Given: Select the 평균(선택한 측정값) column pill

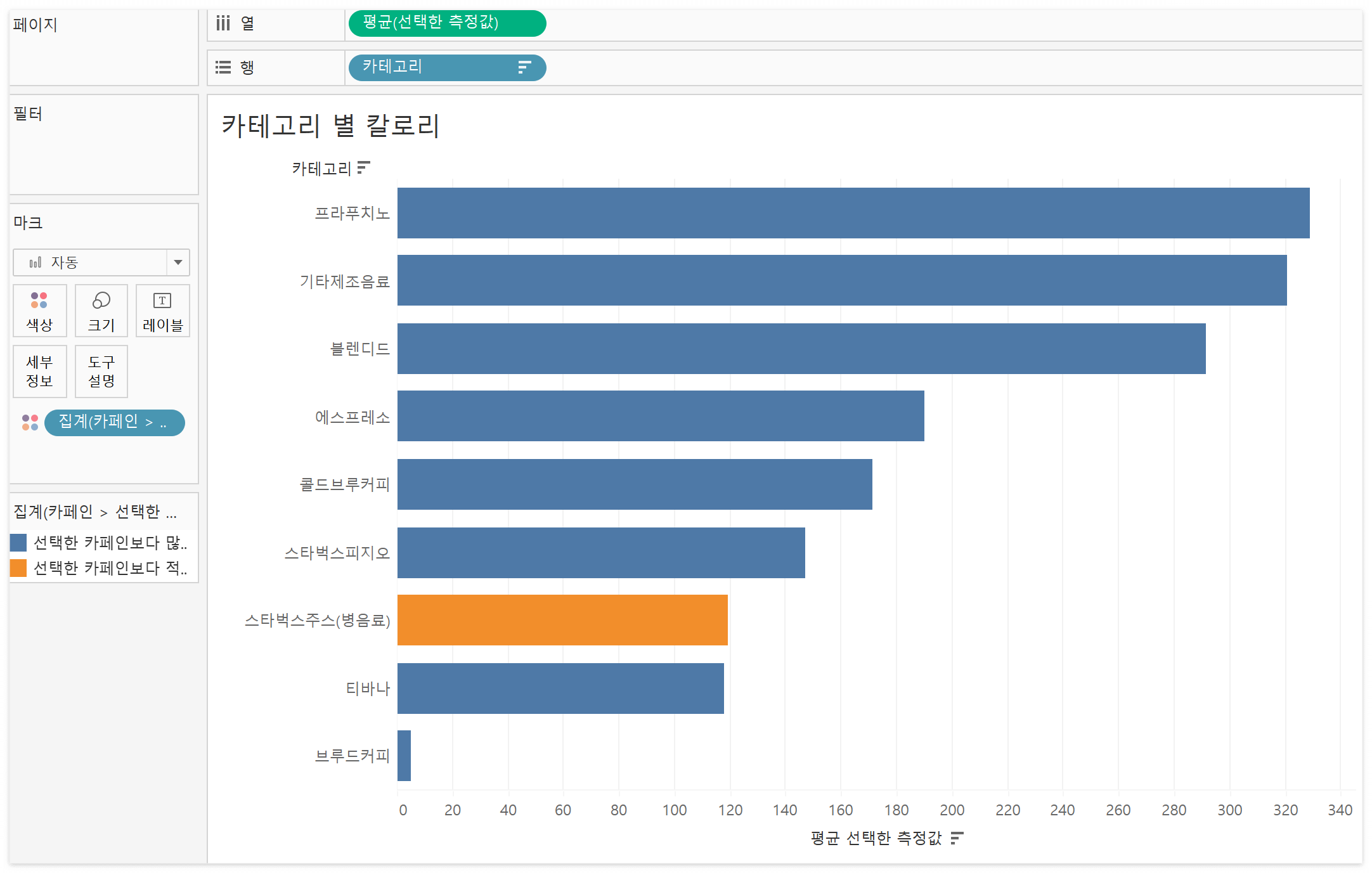Looking at the screenshot, I should 446,23.
